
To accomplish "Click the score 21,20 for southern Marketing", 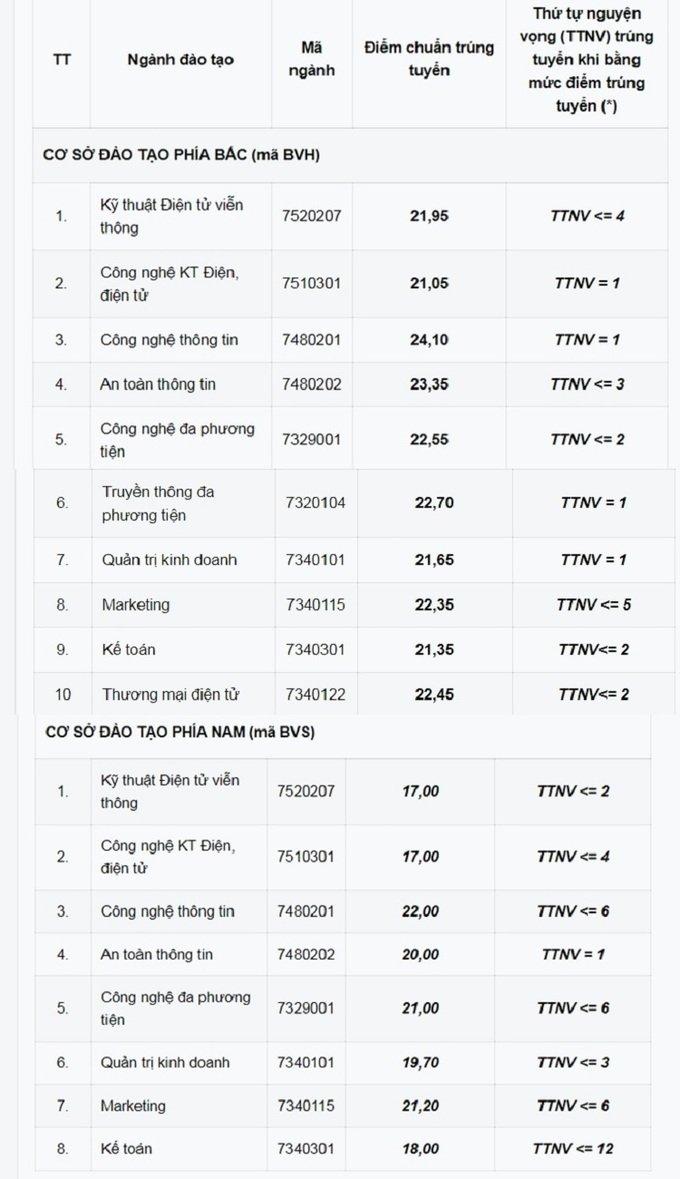I will coord(420,1105).
